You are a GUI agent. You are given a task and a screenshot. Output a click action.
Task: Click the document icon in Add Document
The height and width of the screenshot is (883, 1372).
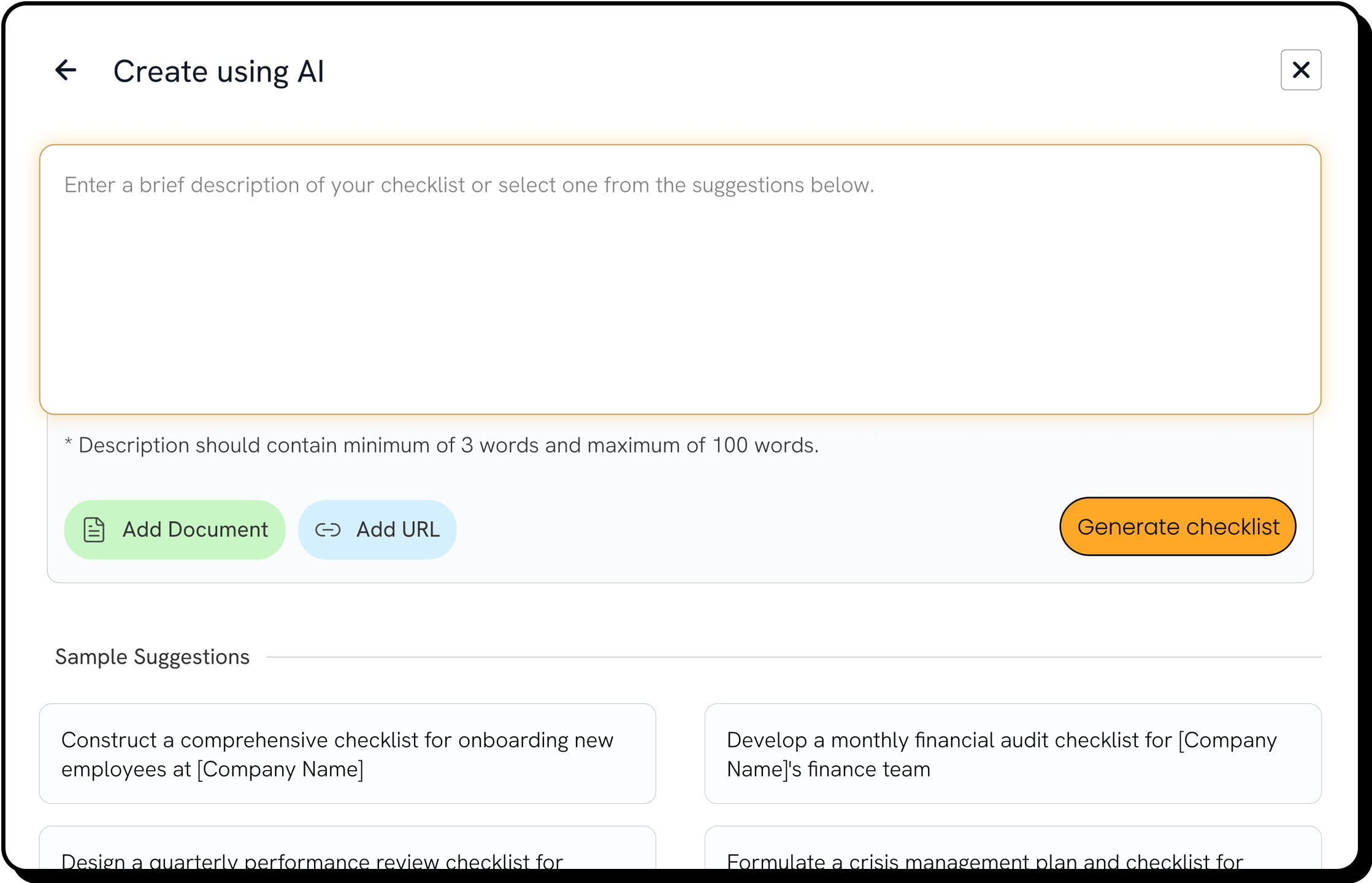click(x=94, y=530)
